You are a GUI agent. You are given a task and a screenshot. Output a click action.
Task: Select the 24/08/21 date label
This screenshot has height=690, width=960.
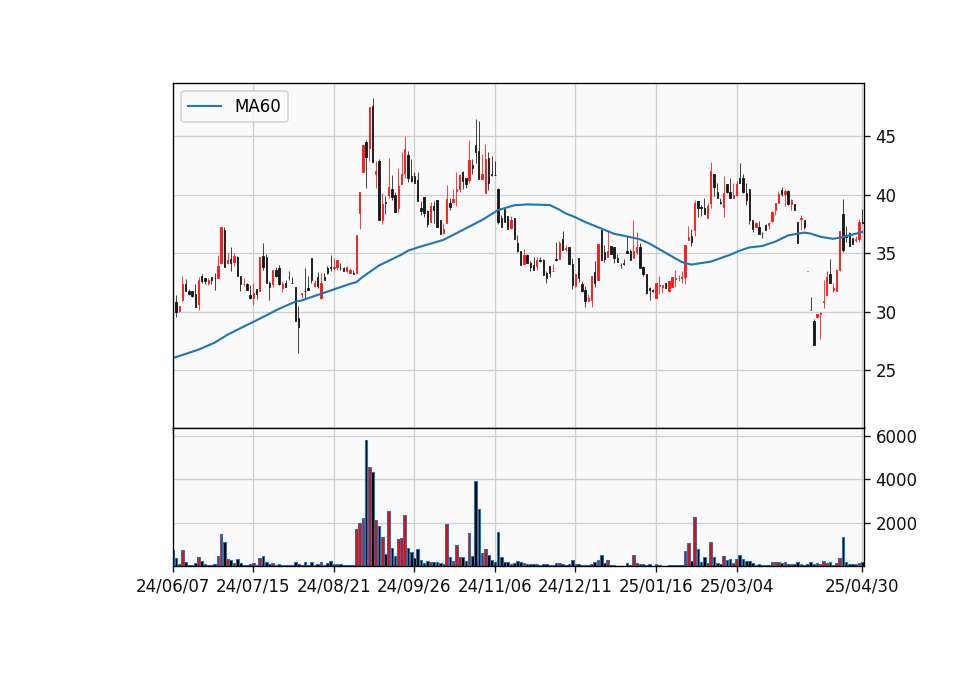point(334,586)
